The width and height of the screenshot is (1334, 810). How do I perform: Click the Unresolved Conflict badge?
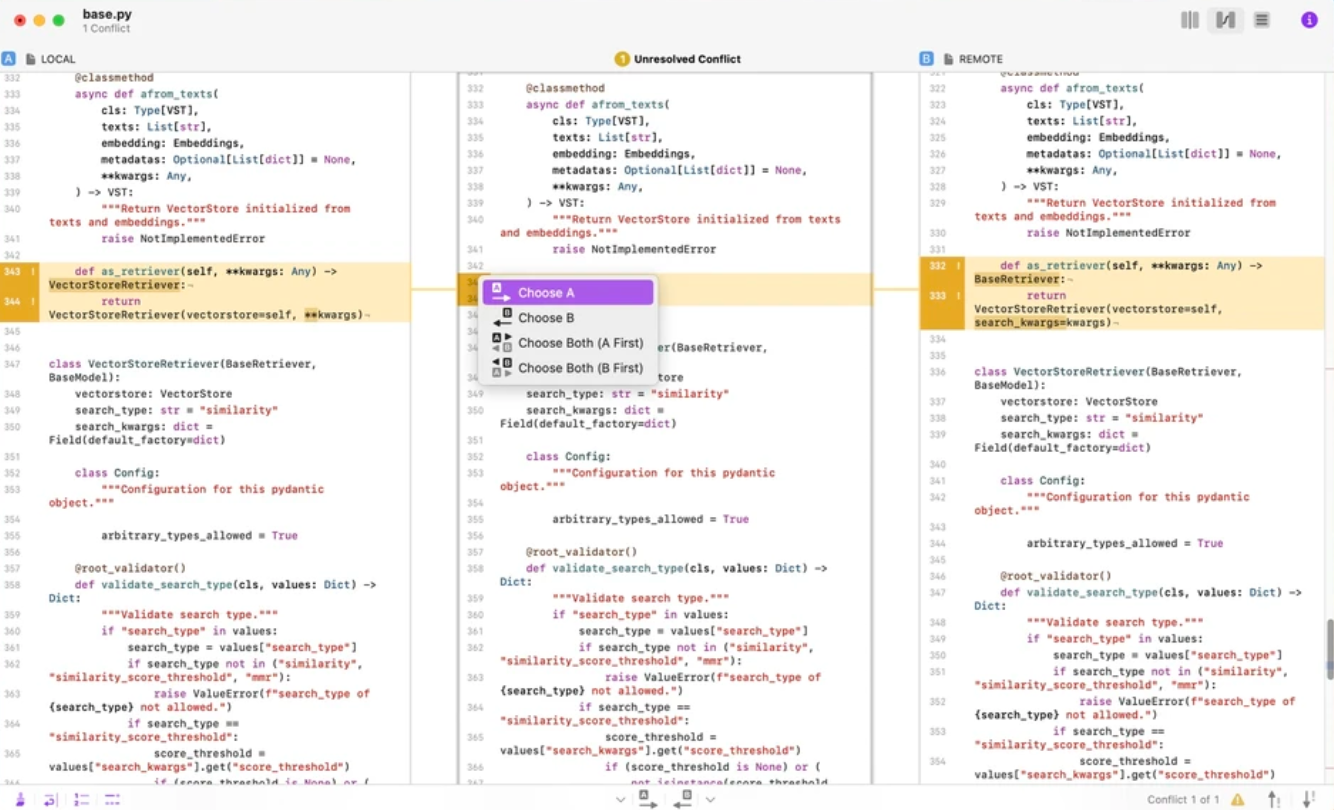coord(678,59)
